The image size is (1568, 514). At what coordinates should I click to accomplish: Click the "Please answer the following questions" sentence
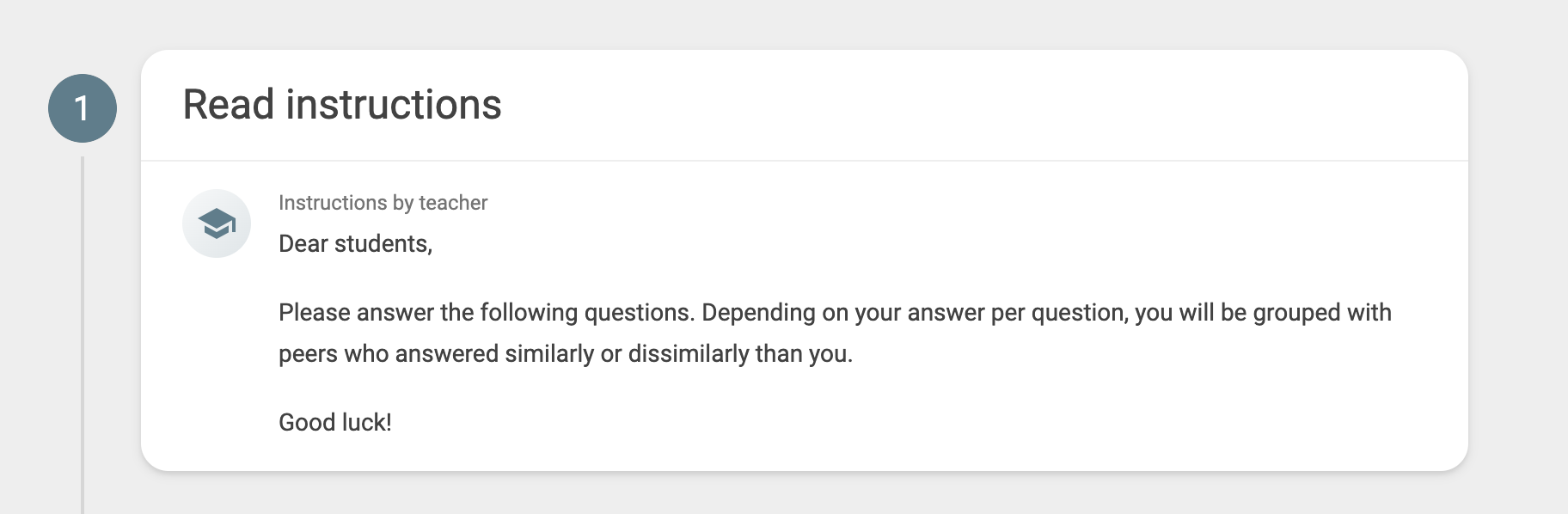pyautogui.click(x=487, y=312)
